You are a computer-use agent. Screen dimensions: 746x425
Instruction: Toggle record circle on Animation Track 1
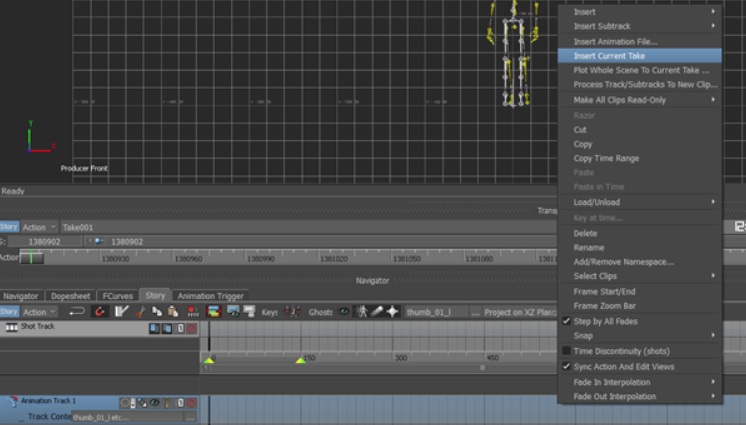coord(125,403)
